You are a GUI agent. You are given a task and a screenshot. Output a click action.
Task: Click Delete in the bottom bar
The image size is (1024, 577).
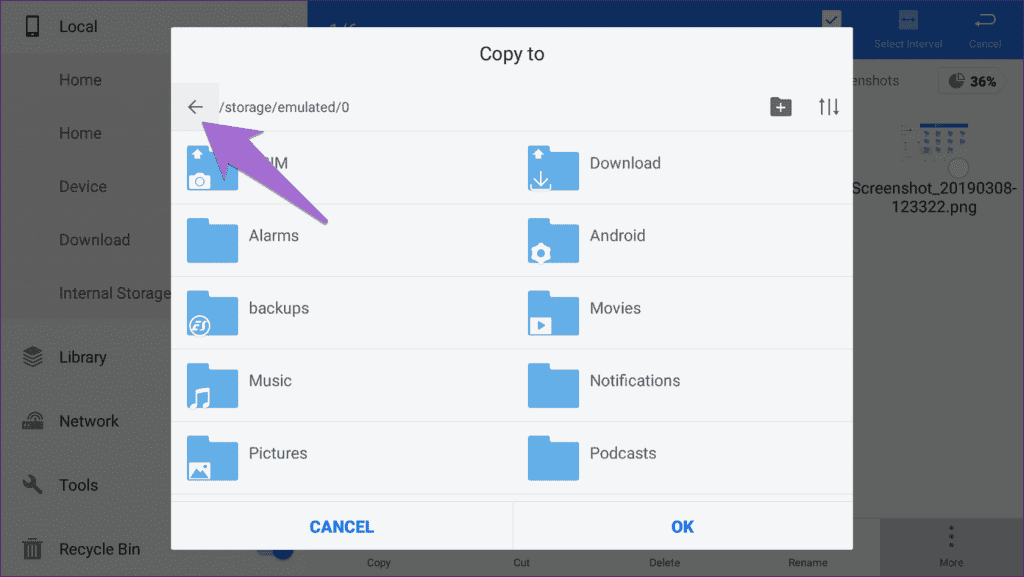click(x=664, y=562)
